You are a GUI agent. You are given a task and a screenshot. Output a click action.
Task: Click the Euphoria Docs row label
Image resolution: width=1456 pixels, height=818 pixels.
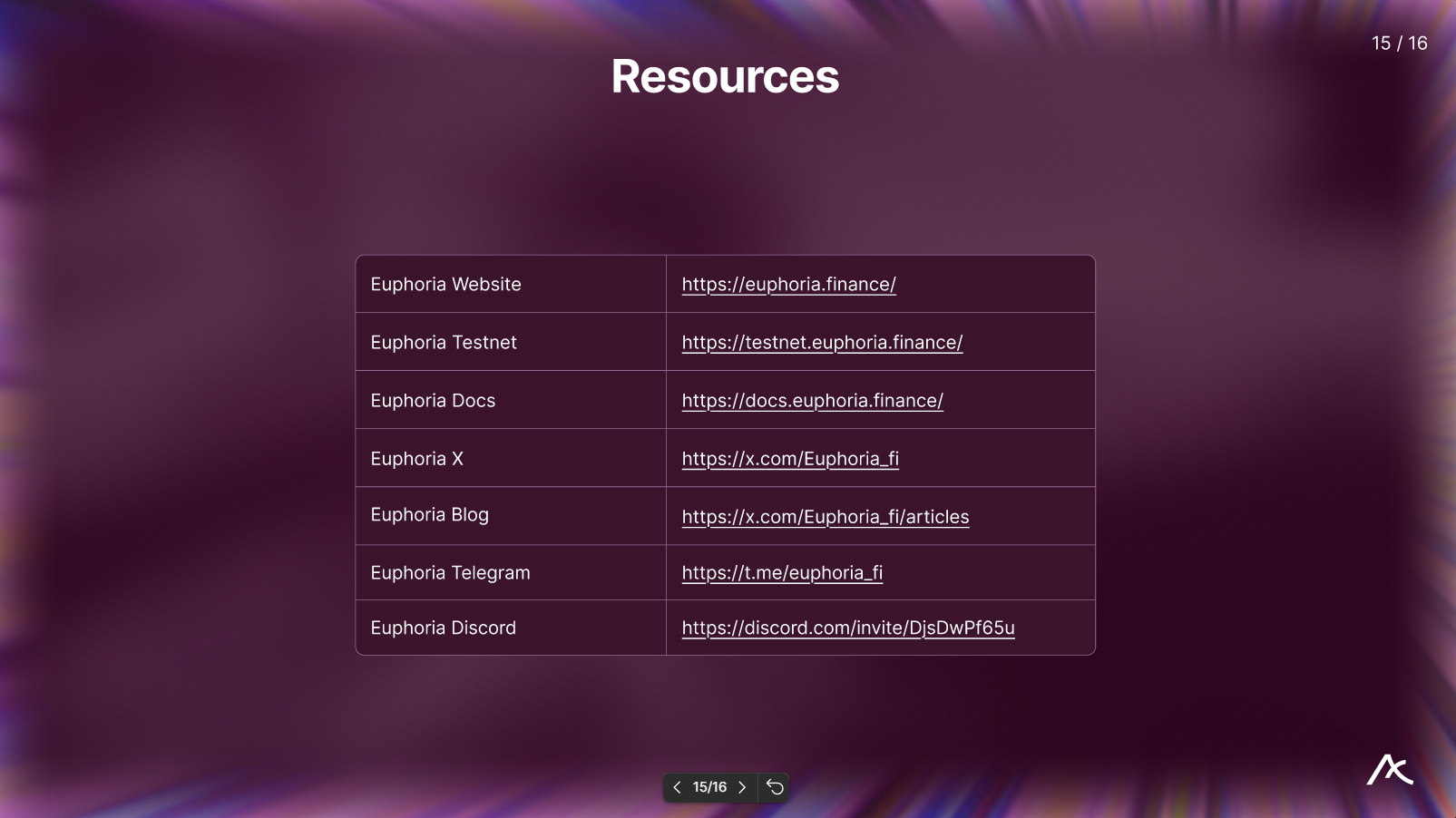coord(433,401)
